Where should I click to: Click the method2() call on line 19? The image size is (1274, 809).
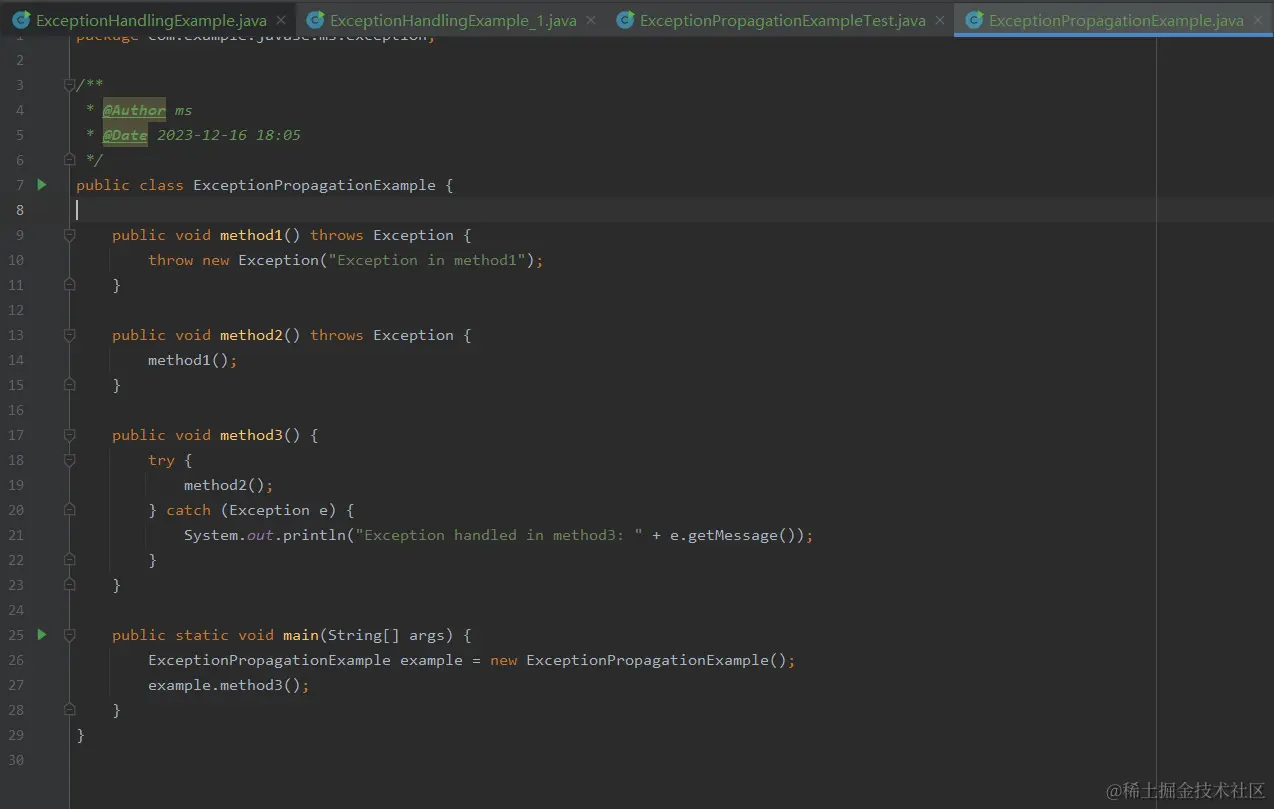tap(225, 485)
